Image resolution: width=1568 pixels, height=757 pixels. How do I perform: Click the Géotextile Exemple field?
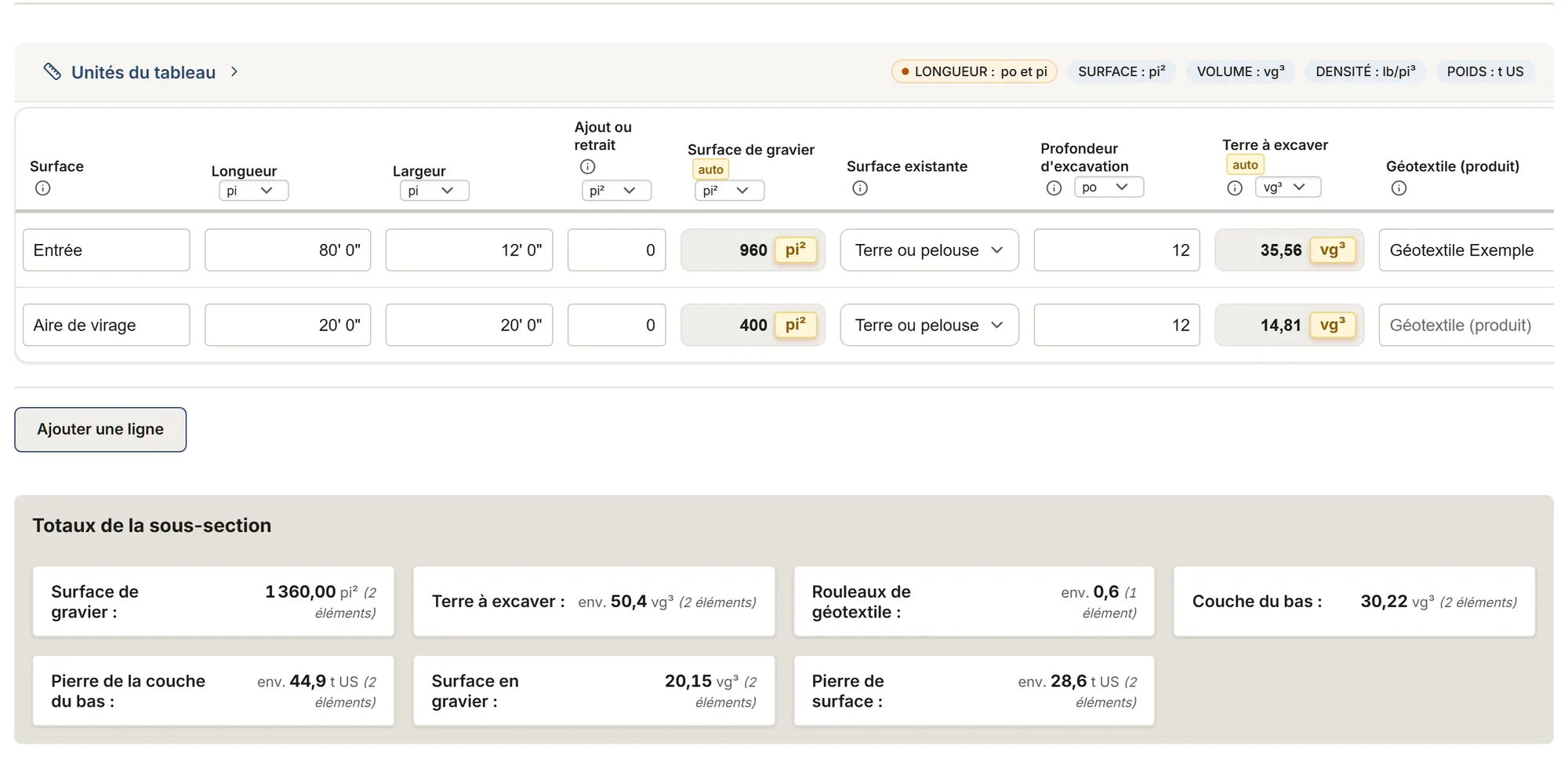pos(1466,250)
